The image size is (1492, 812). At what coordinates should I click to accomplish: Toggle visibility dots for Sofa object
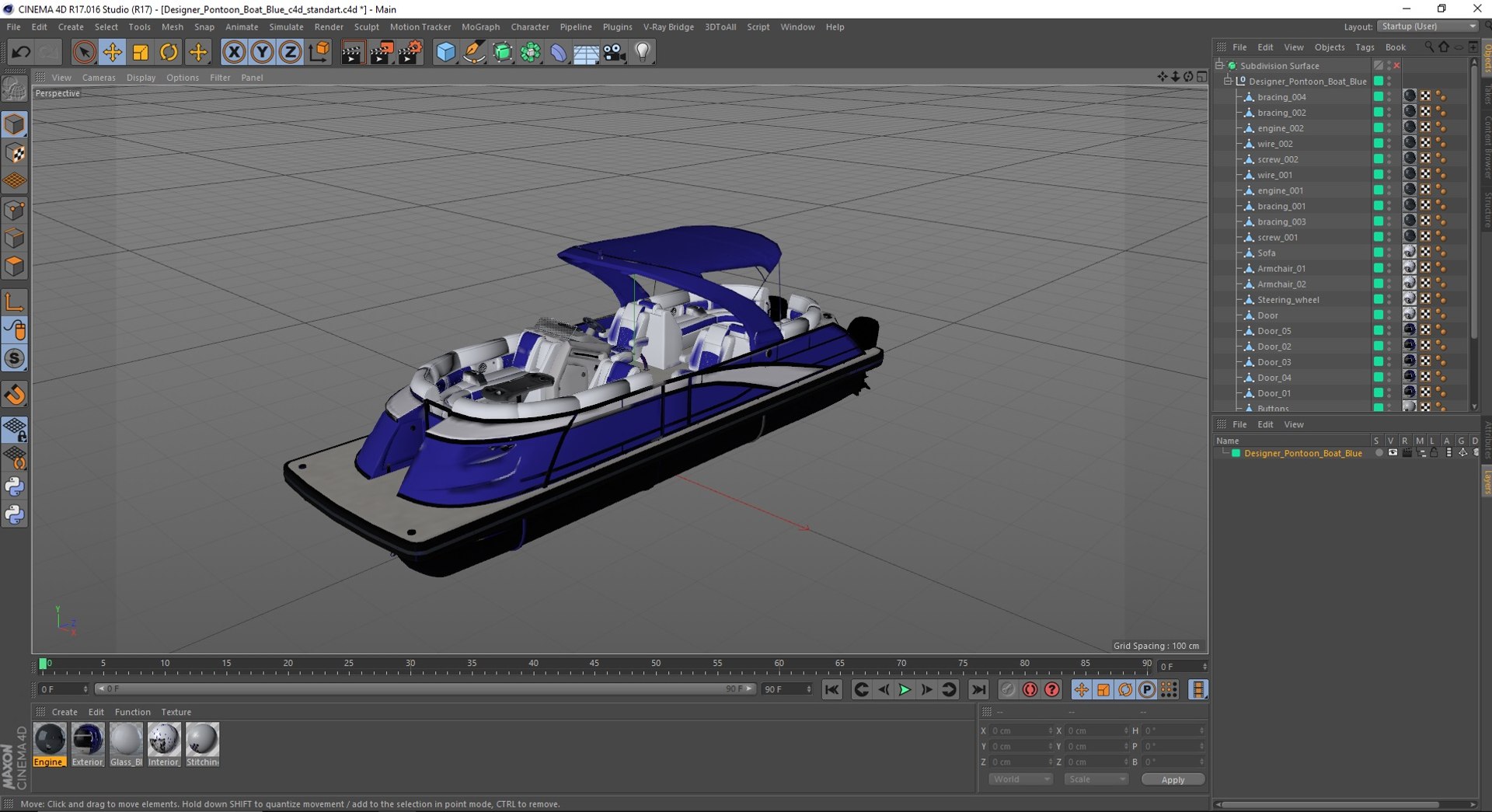click(1389, 253)
